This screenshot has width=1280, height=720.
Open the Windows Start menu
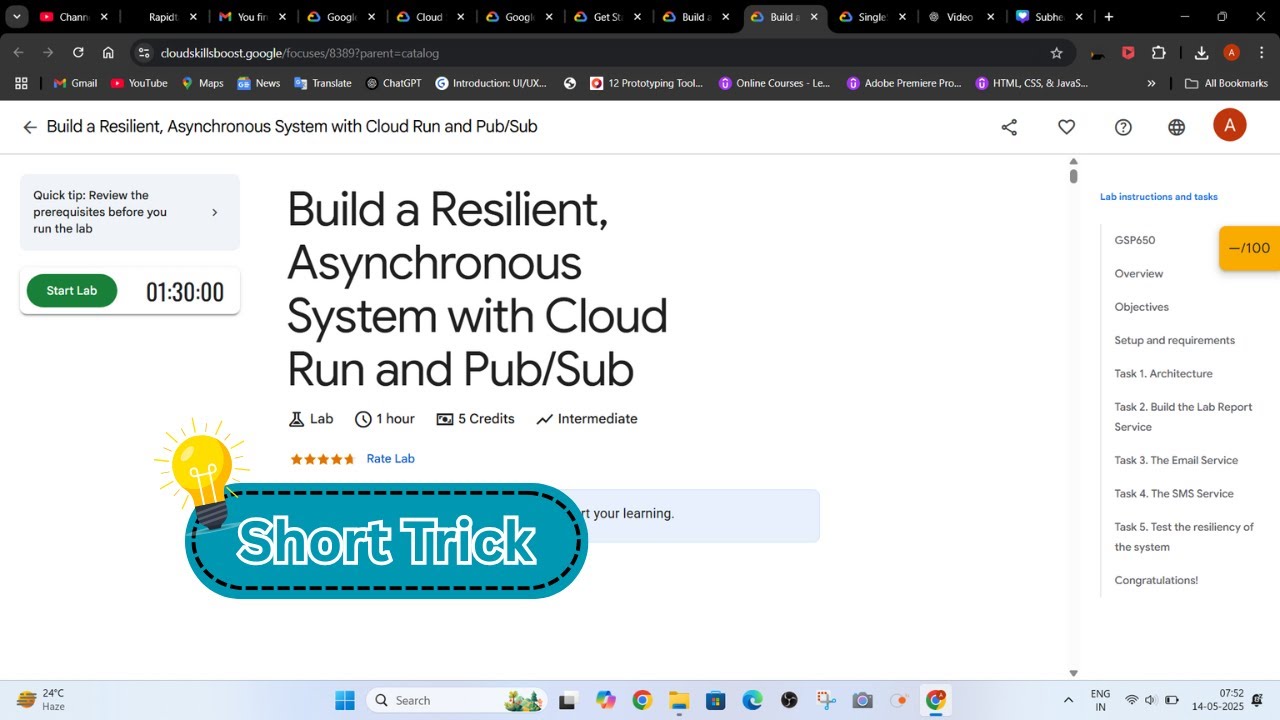tap(345, 700)
